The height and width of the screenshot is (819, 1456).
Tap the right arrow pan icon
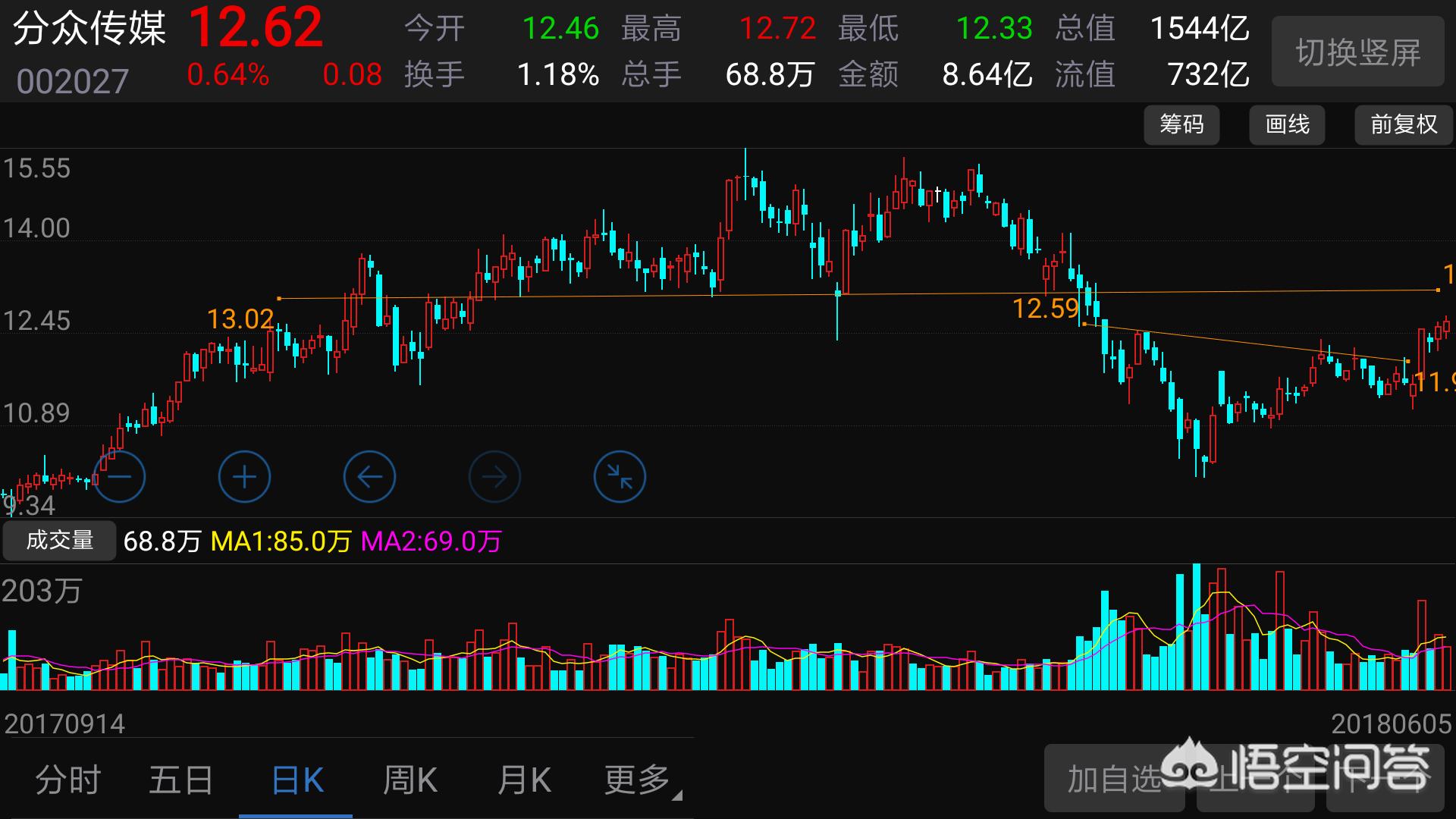click(x=494, y=477)
